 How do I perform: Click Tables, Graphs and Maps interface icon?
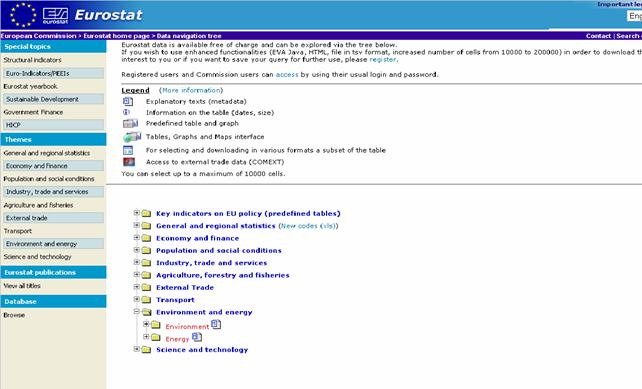(132, 137)
